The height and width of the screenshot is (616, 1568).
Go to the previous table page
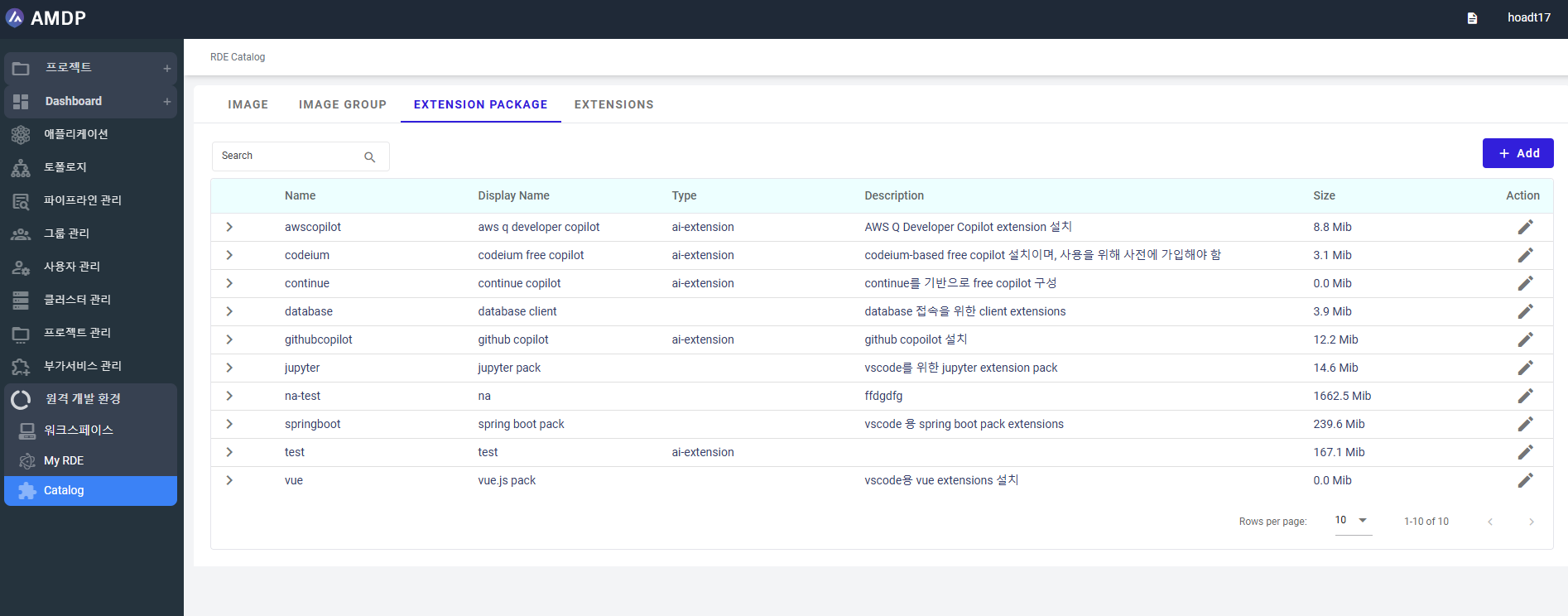1490,522
